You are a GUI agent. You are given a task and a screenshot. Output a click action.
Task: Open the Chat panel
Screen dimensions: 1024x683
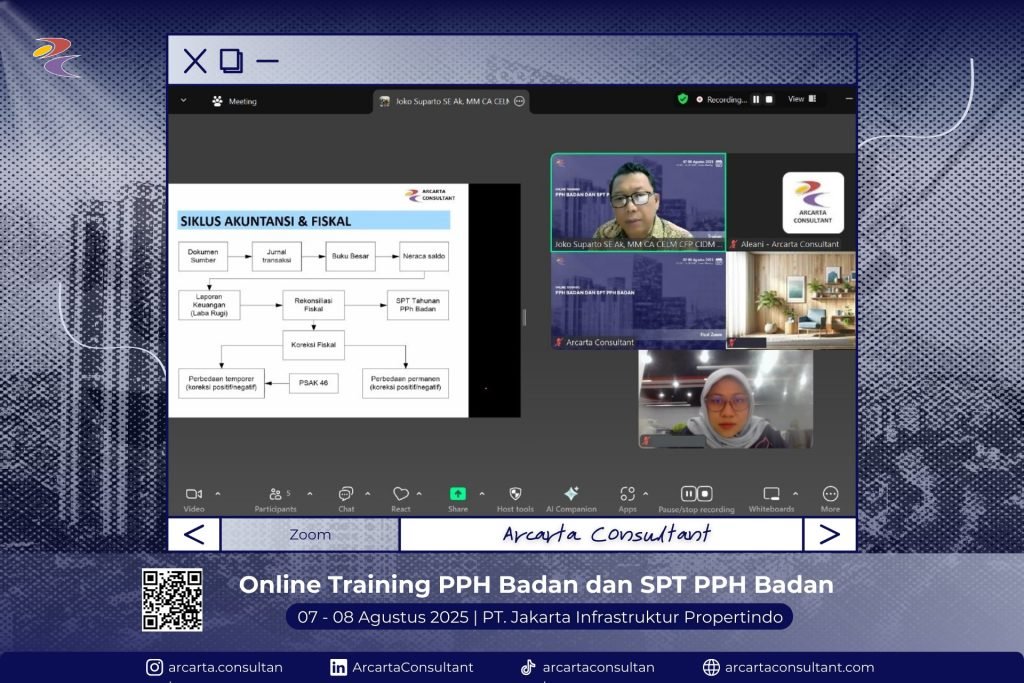(346, 494)
